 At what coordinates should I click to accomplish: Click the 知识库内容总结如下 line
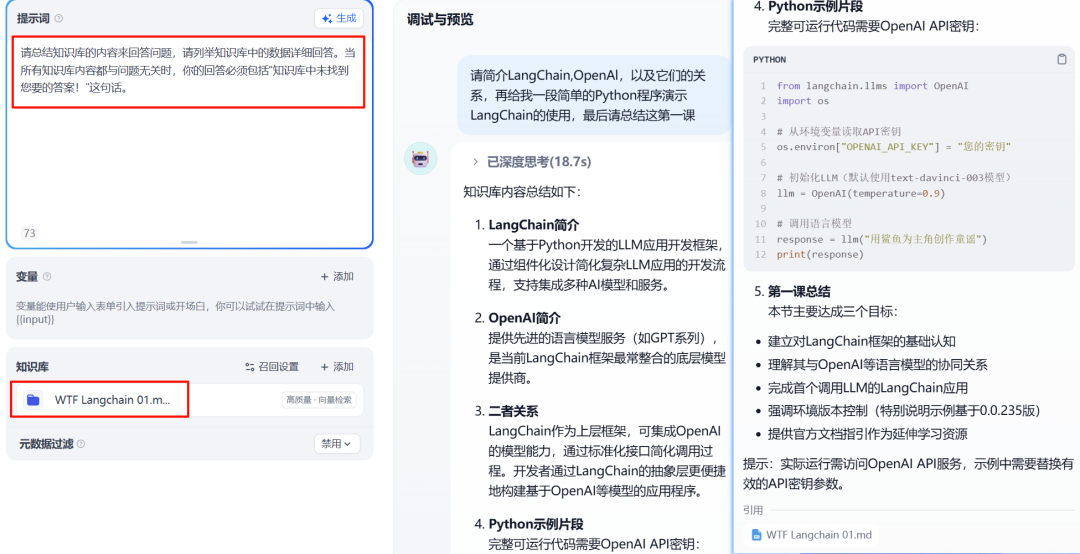pos(522,191)
